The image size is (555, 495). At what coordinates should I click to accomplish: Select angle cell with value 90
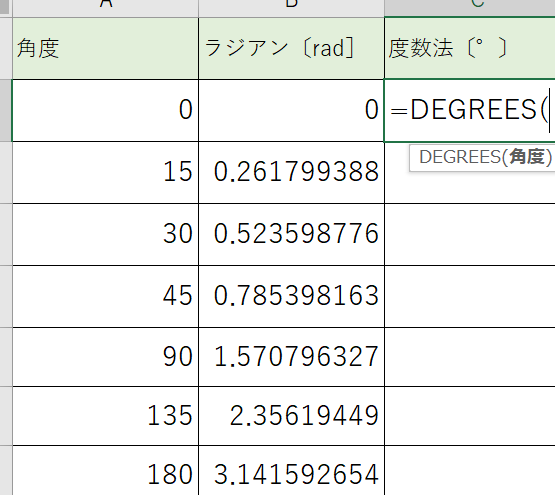click(x=105, y=357)
